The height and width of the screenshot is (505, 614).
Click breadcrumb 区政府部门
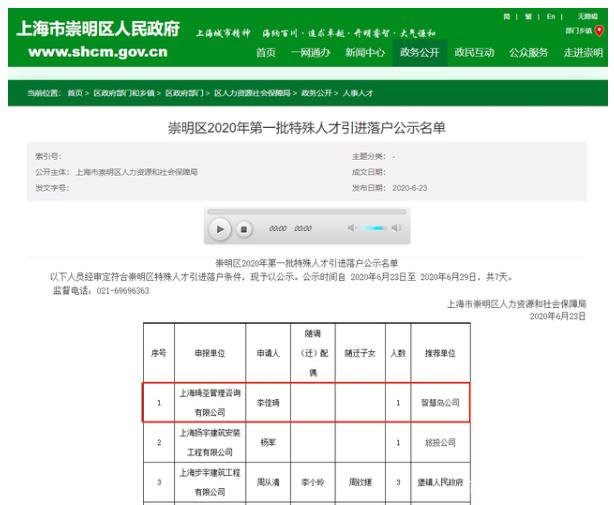pos(184,93)
